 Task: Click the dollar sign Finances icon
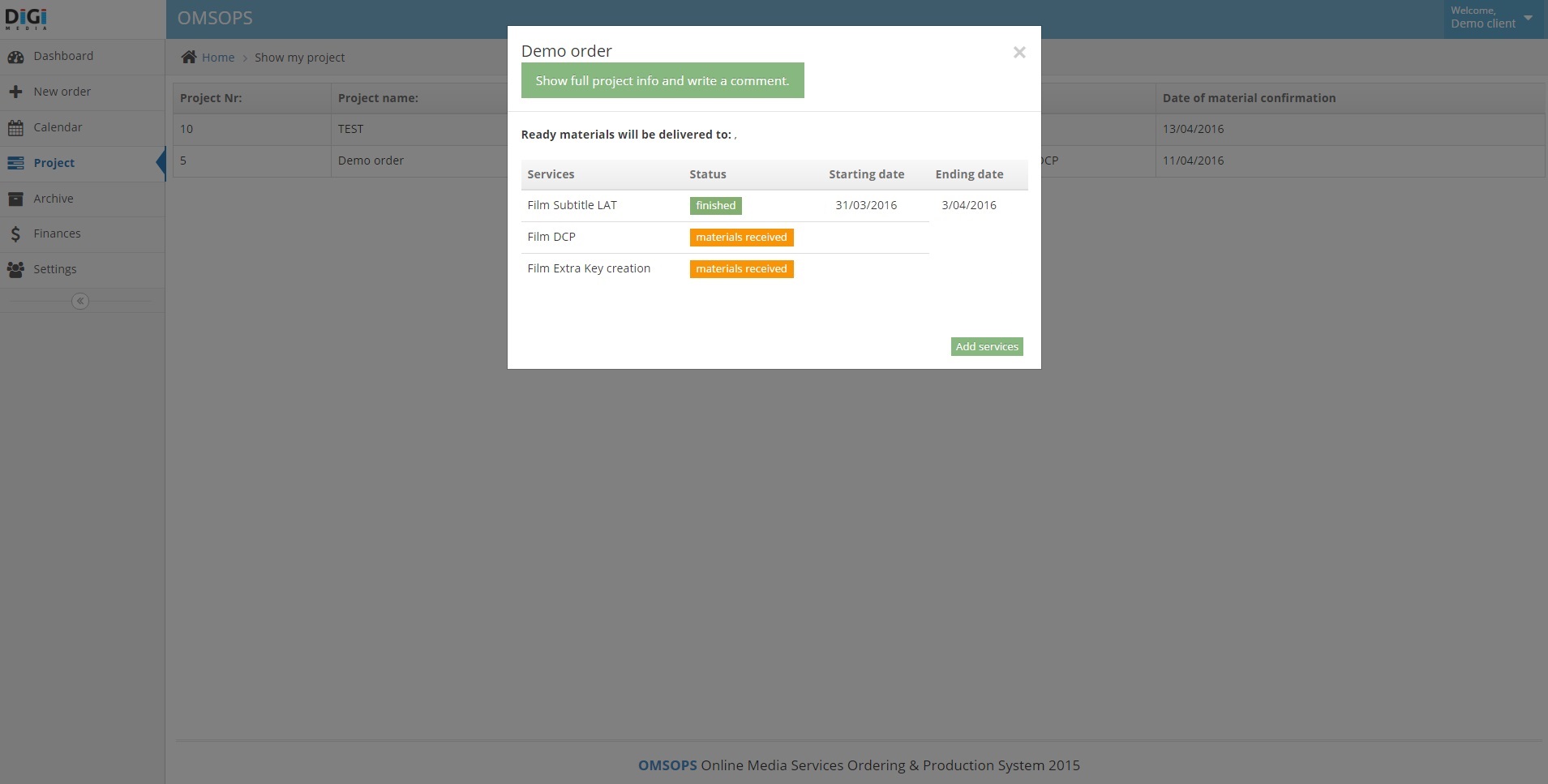pos(15,234)
